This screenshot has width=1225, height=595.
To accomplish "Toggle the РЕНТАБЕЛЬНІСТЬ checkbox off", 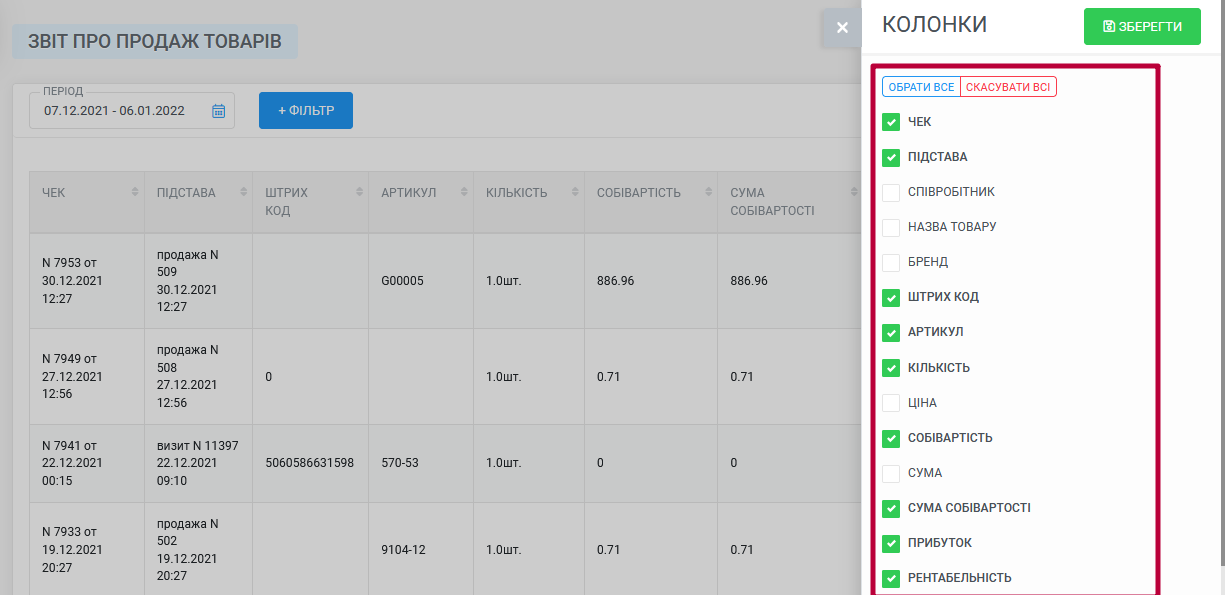I will [891, 578].
